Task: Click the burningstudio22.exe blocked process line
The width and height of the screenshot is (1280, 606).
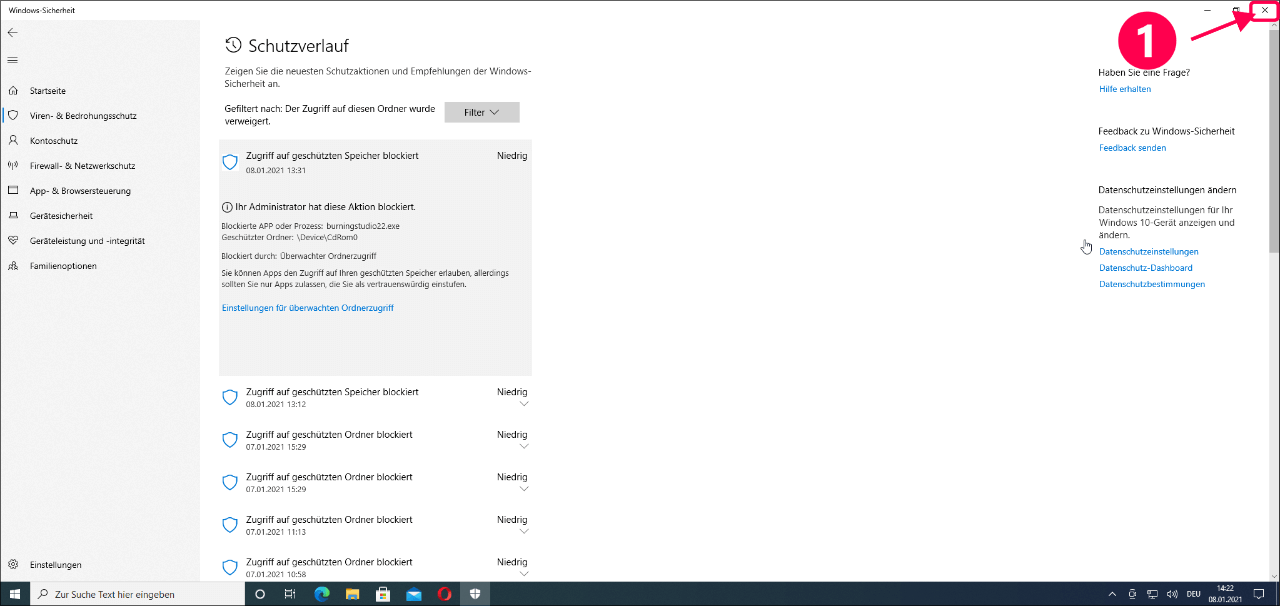Action: point(310,226)
